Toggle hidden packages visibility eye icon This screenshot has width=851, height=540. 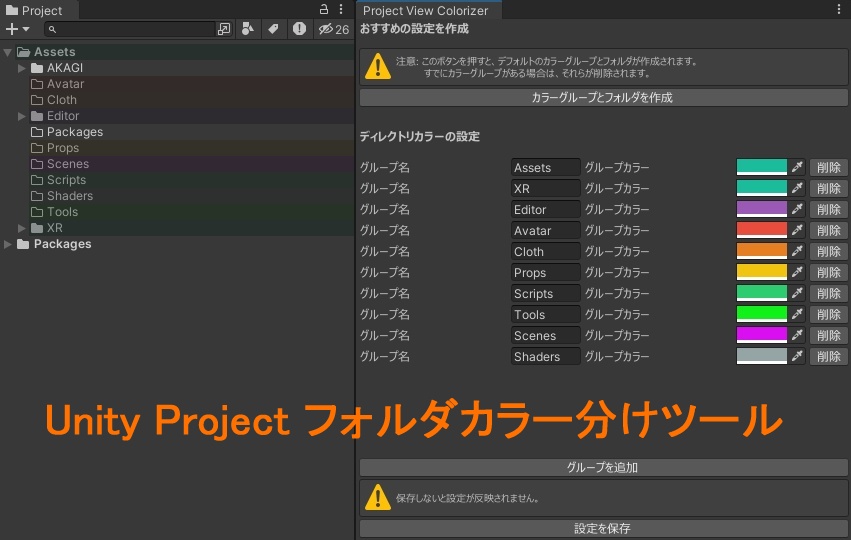pos(334,29)
